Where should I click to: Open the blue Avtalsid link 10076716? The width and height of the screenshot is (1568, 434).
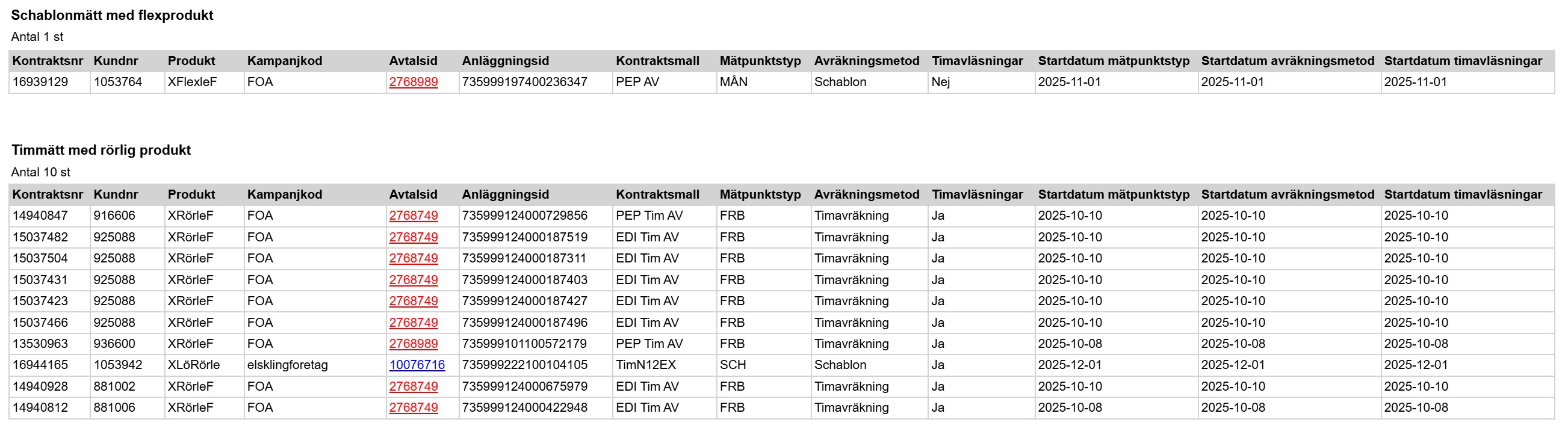[x=417, y=365]
